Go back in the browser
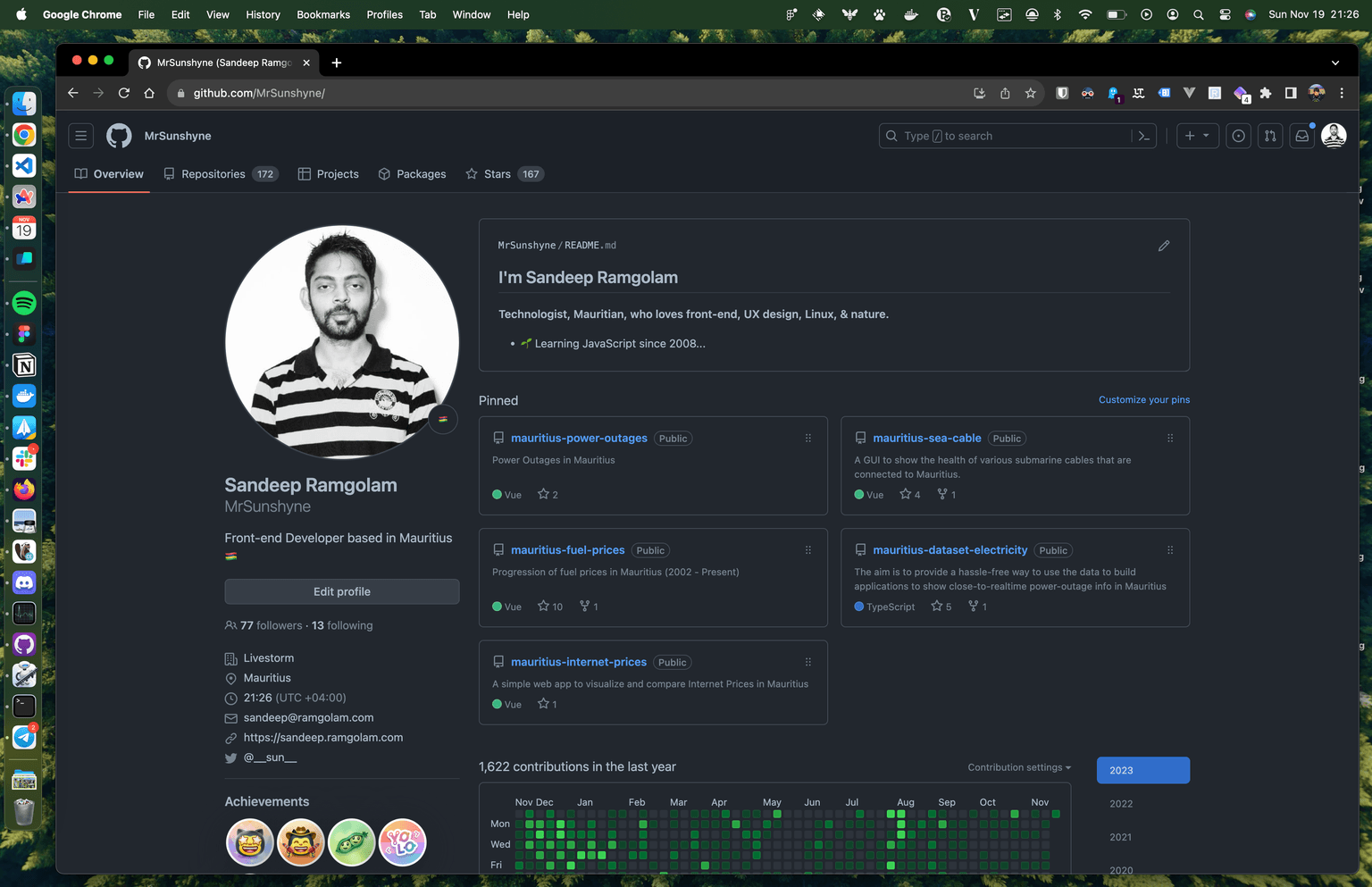 pos(73,93)
